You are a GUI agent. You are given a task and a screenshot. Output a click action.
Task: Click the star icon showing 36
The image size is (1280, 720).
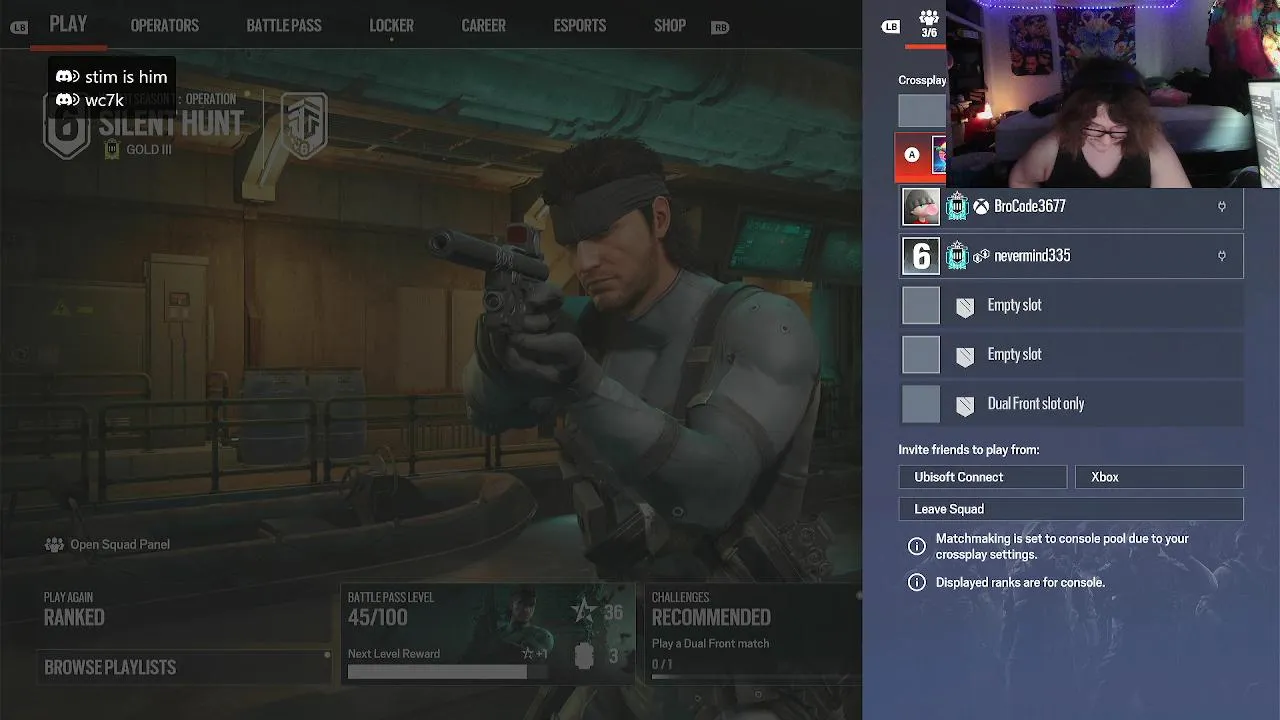584,611
